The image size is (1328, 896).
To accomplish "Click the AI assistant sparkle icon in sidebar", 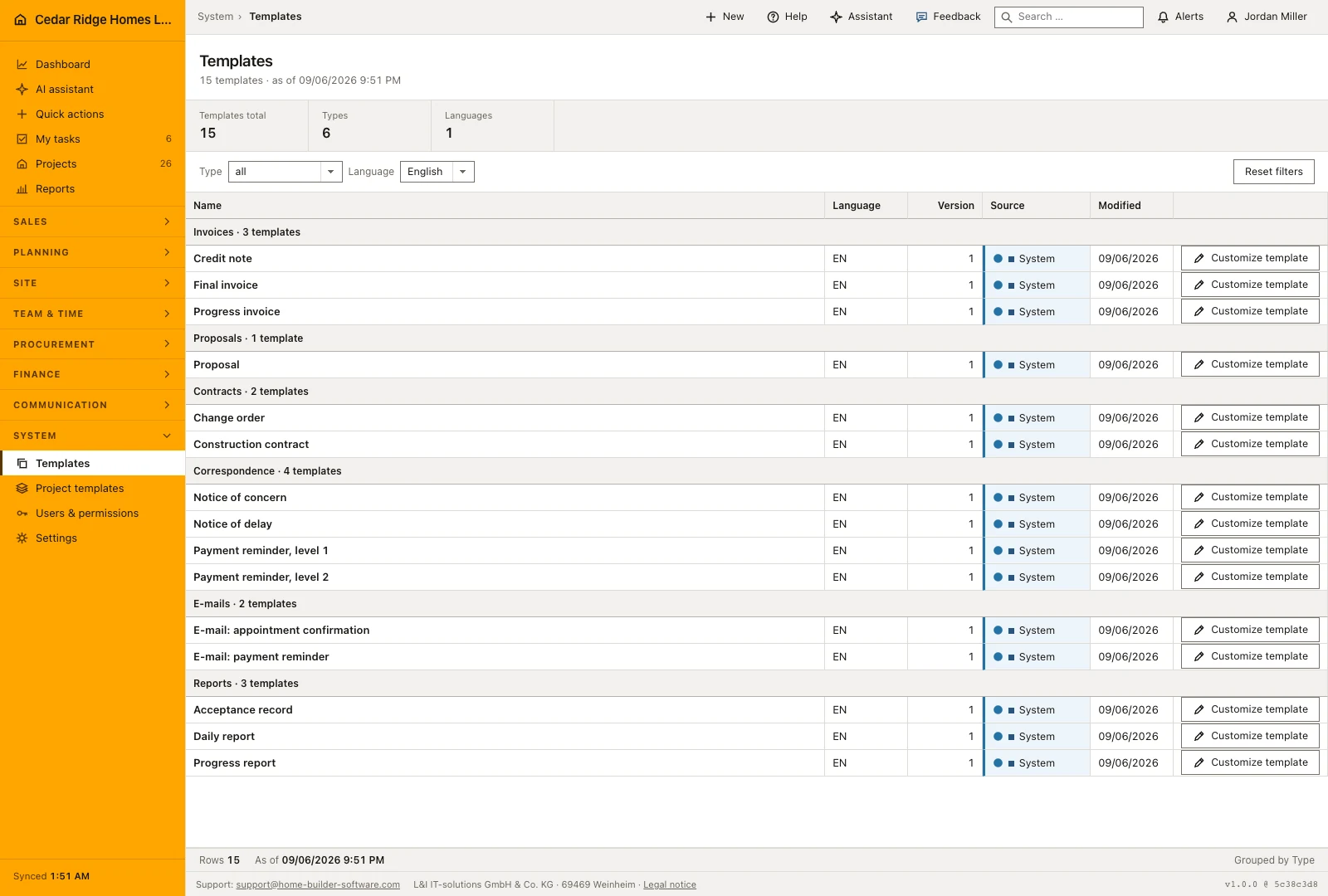I will (22, 90).
